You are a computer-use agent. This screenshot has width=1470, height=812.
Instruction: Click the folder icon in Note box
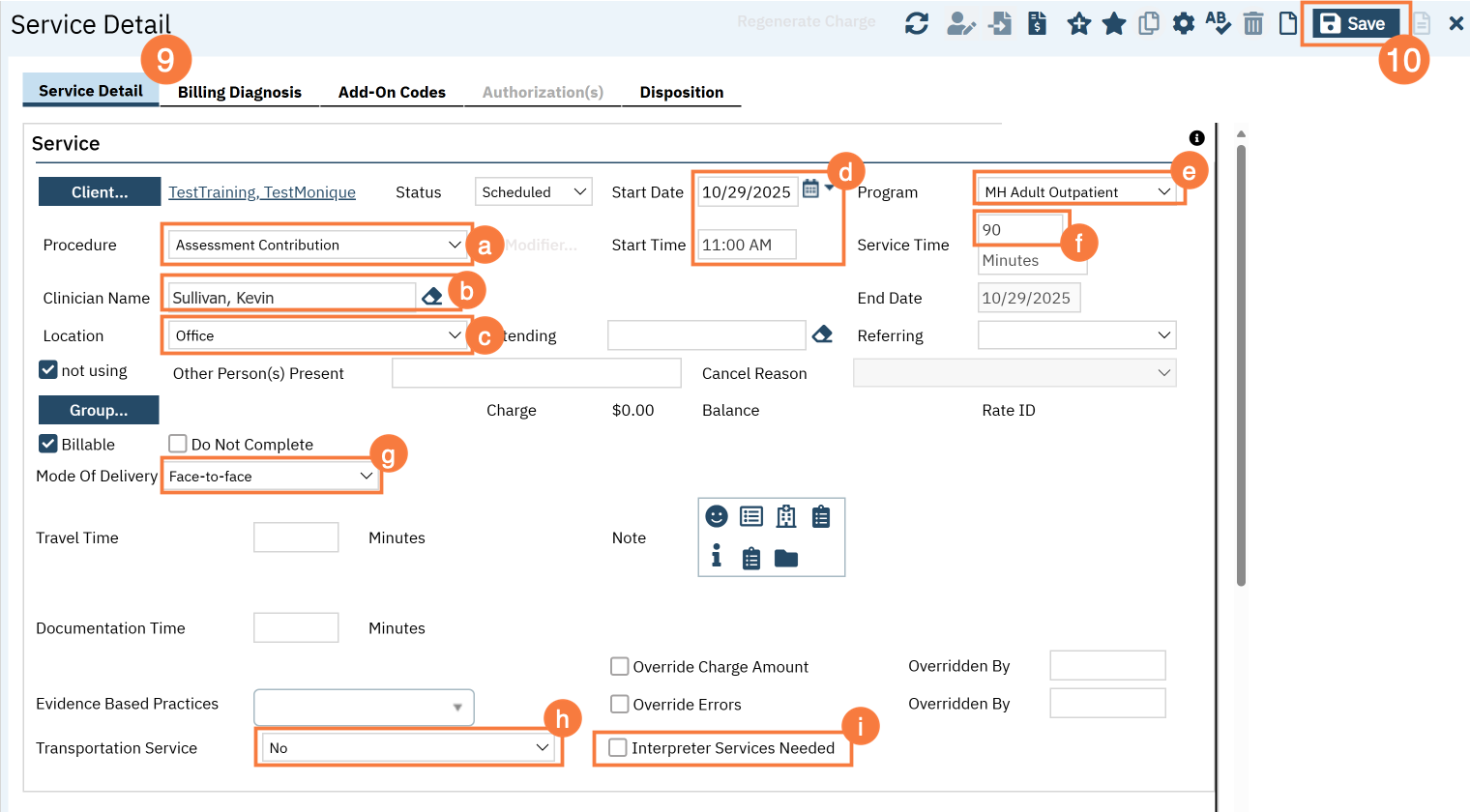tap(786, 558)
